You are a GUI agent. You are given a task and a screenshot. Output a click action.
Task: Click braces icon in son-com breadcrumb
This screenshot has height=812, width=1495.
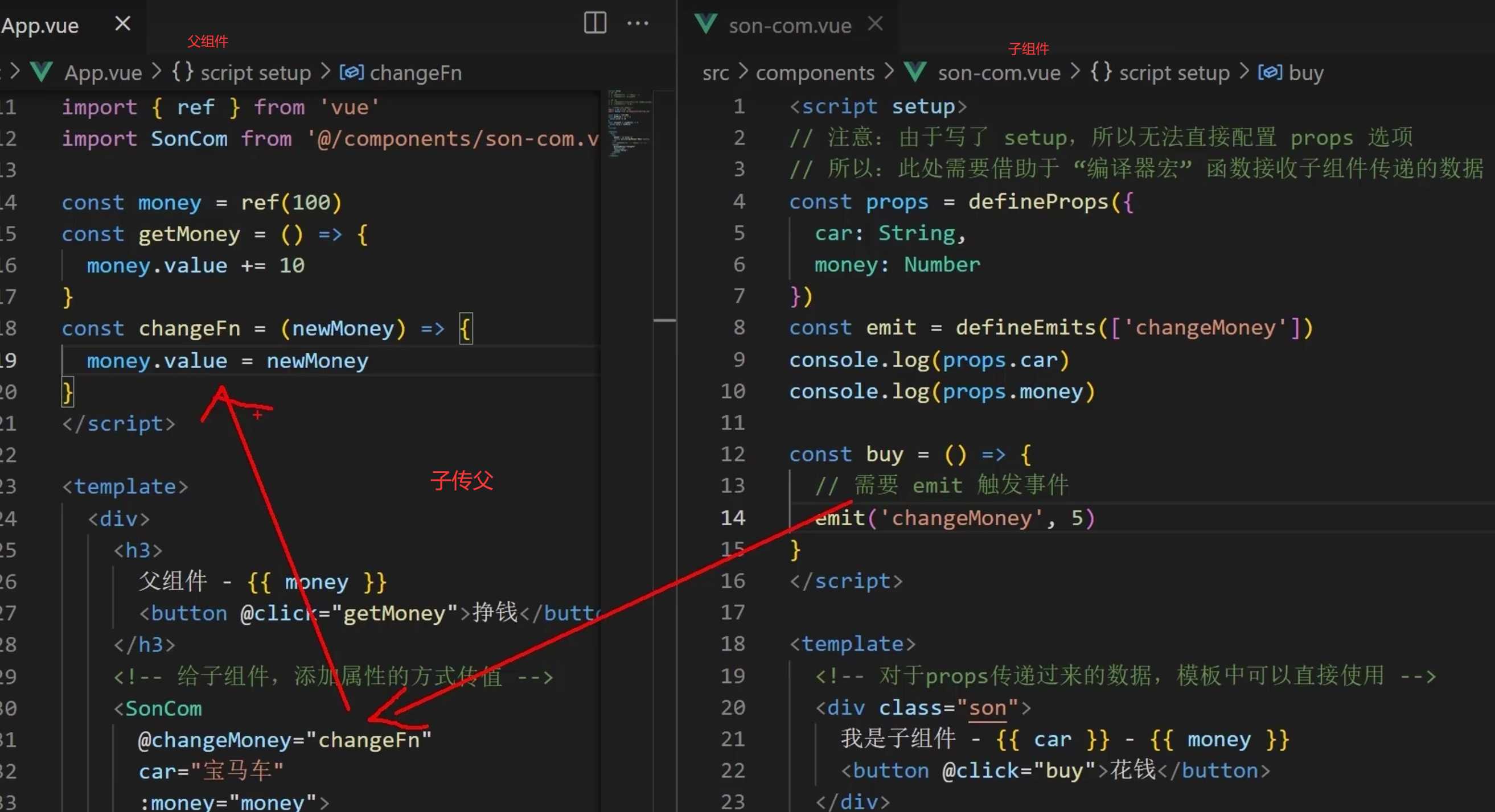pos(1101,72)
